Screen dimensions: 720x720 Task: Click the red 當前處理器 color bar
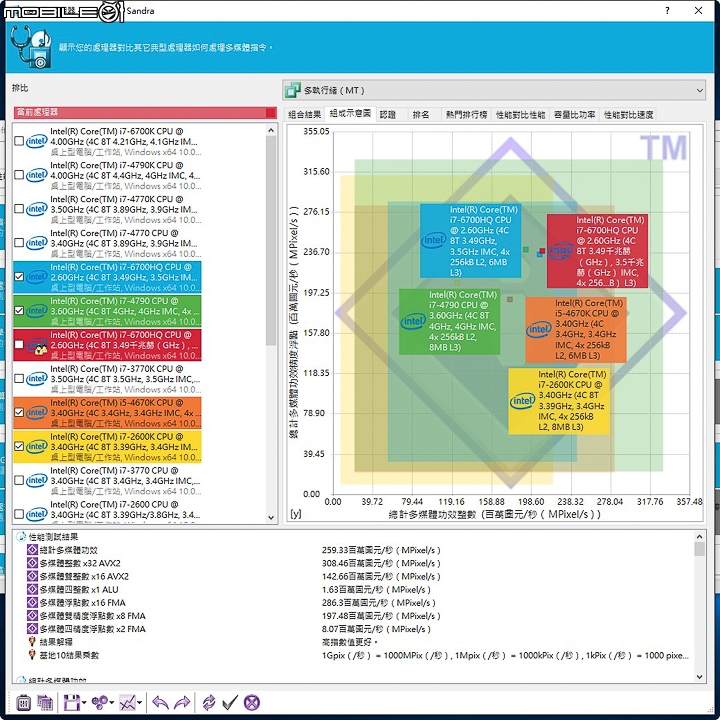pyautogui.click(x=145, y=112)
